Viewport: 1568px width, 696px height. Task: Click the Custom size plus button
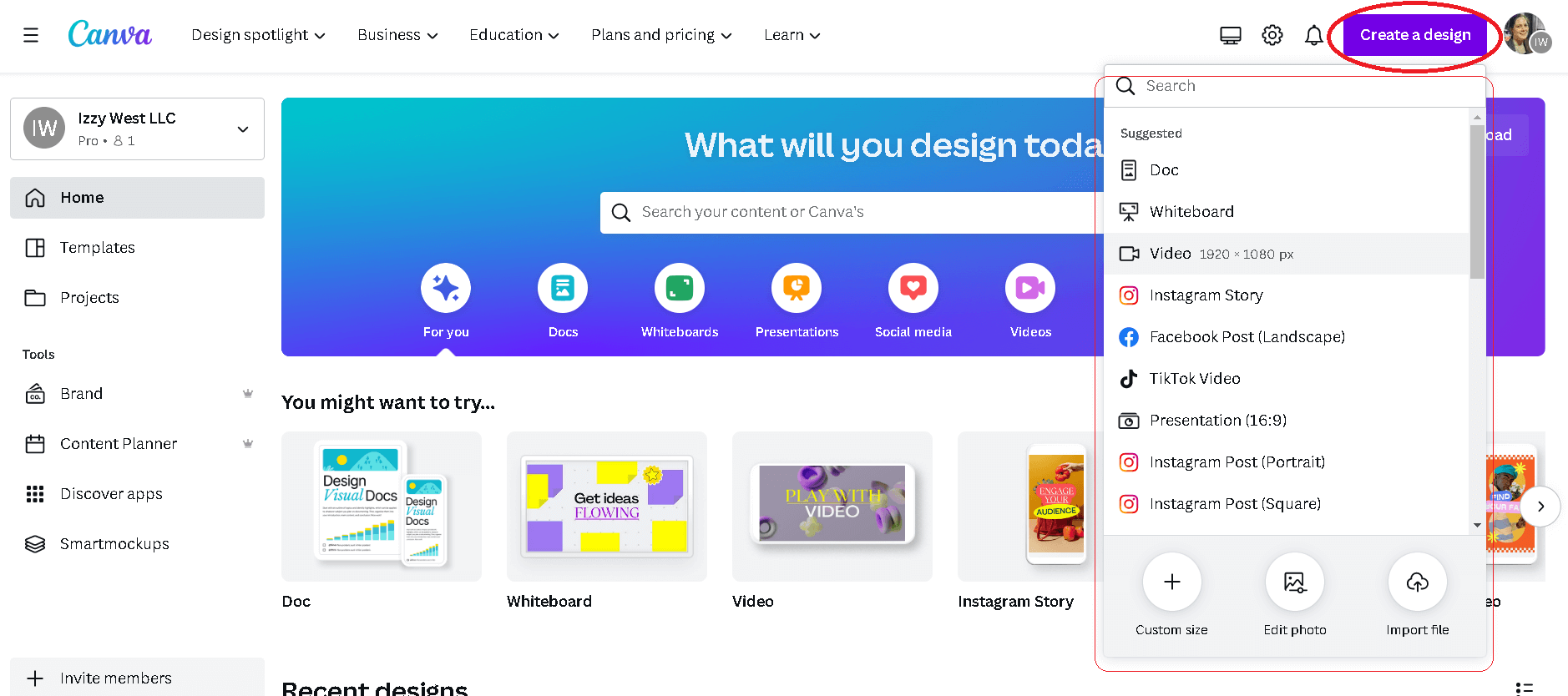[x=1171, y=582]
